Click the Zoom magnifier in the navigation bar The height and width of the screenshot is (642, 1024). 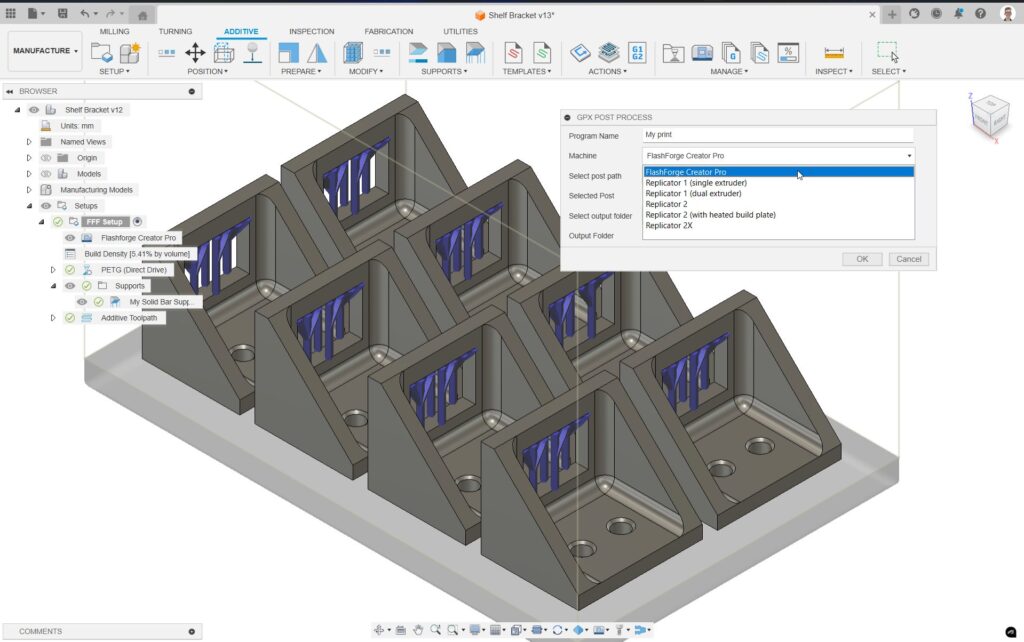[435, 630]
